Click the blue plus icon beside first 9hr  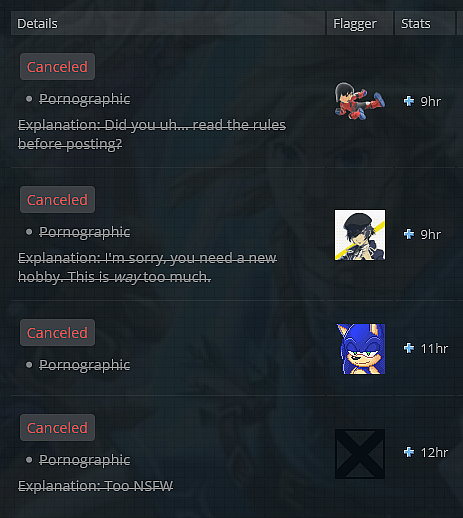pyautogui.click(x=409, y=101)
